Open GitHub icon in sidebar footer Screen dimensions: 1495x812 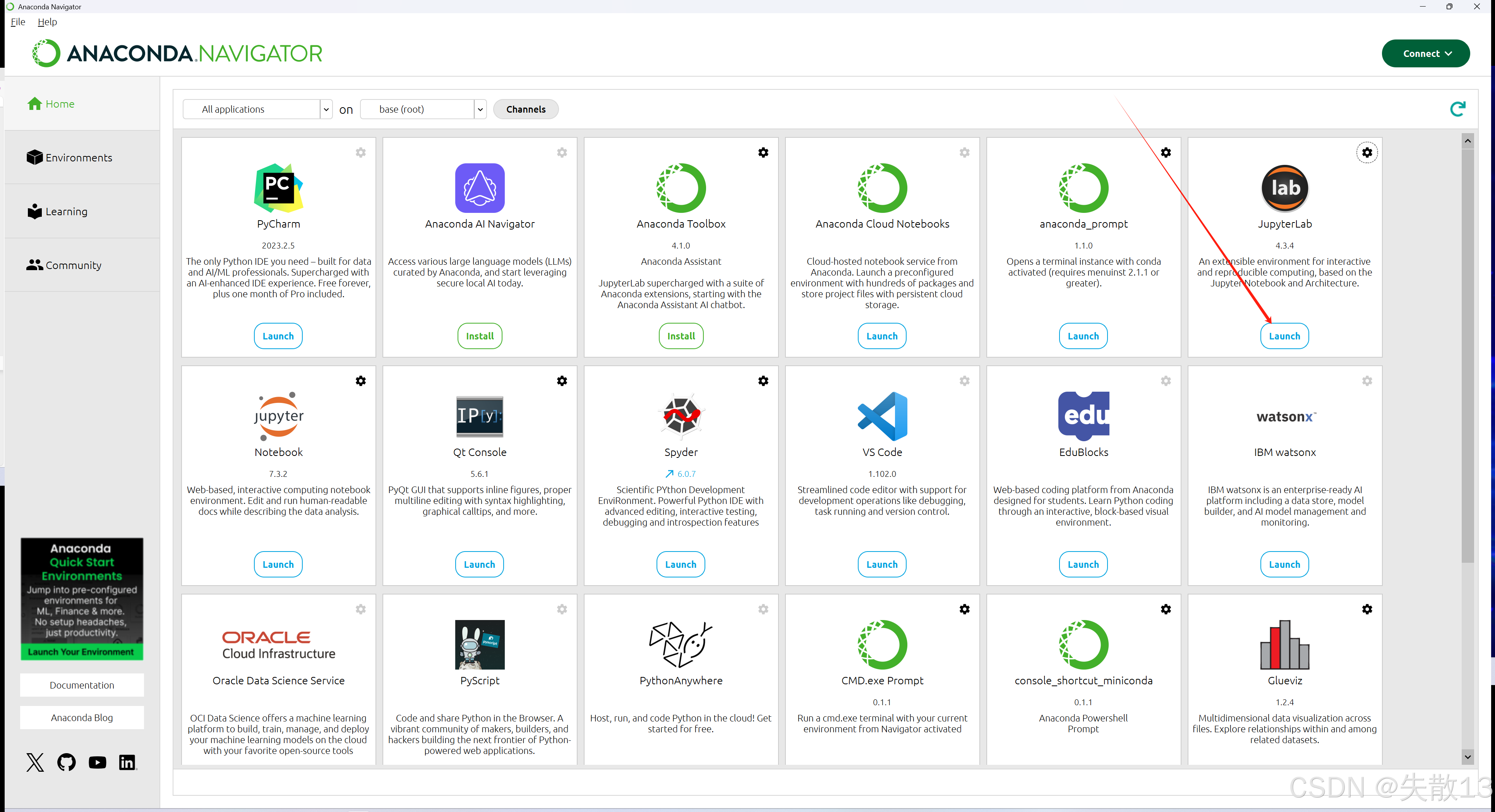click(66, 762)
